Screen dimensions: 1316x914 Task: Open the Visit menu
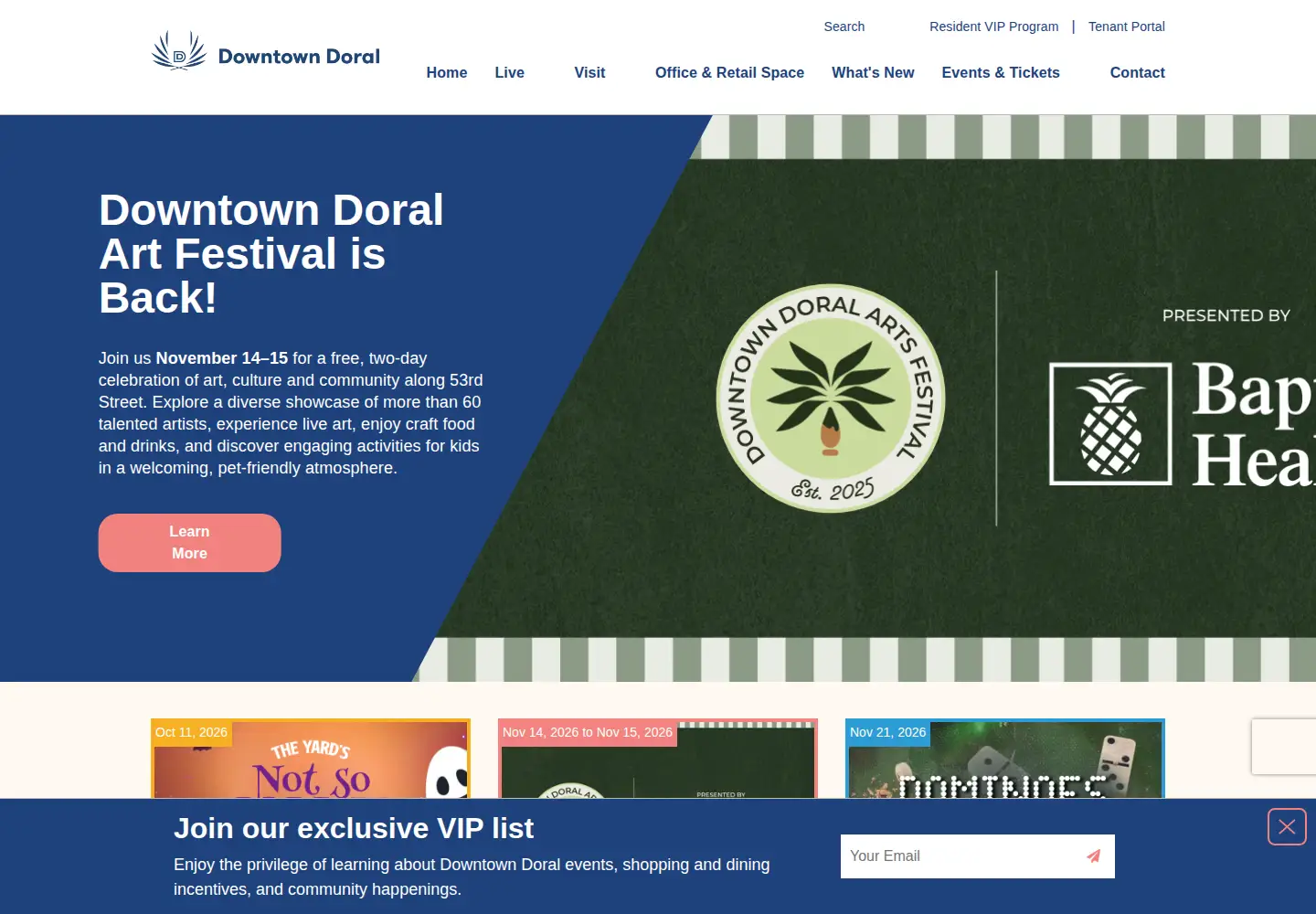coord(589,73)
